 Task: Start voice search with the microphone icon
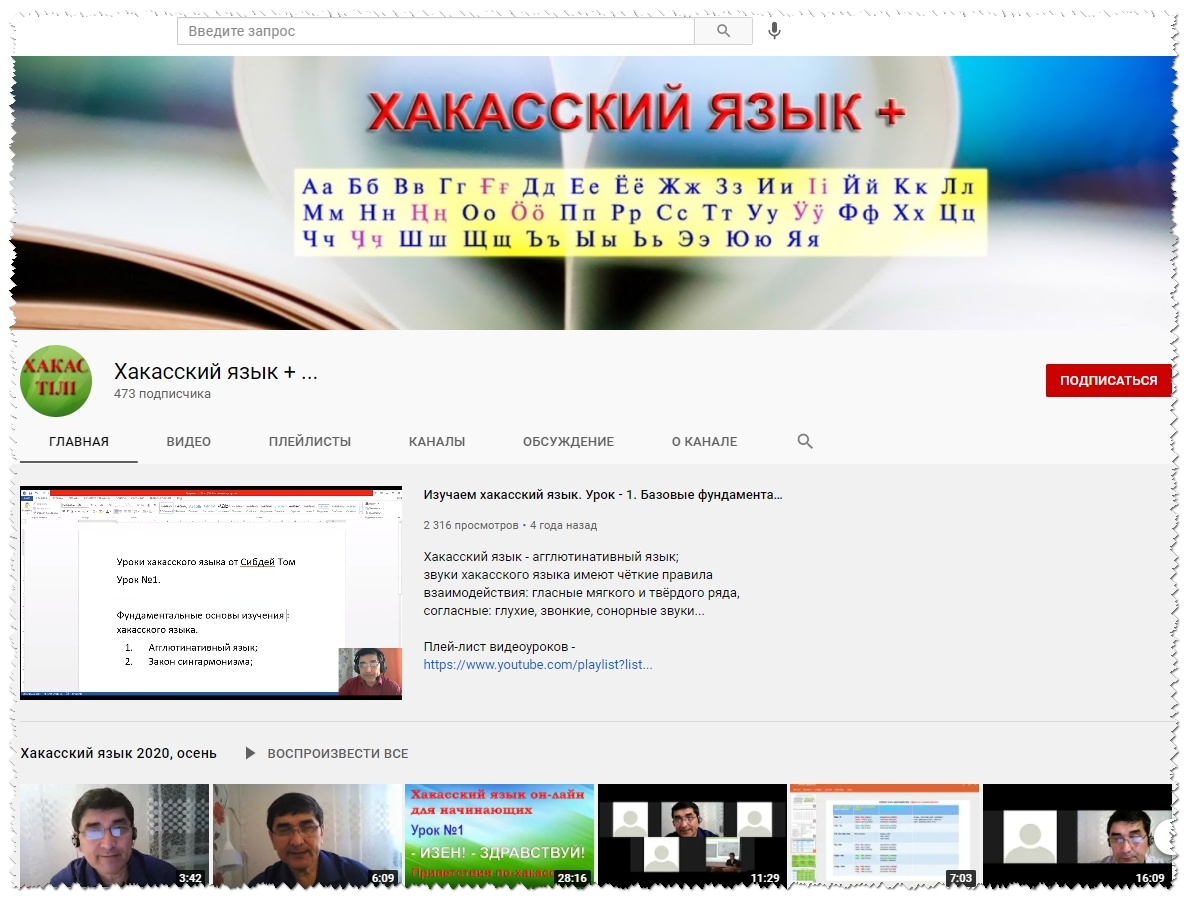(774, 31)
